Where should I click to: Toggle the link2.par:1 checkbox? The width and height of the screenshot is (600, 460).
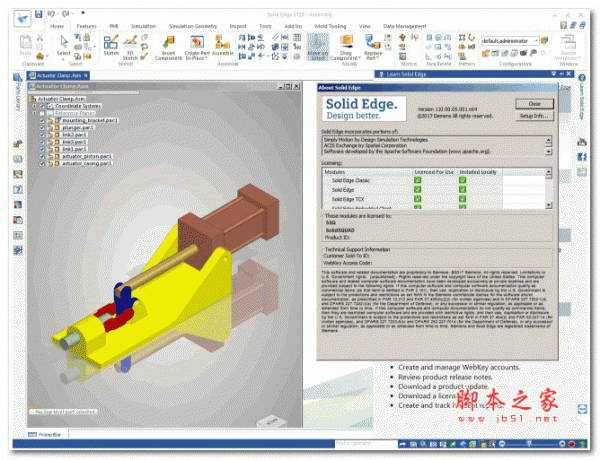(42, 135)
